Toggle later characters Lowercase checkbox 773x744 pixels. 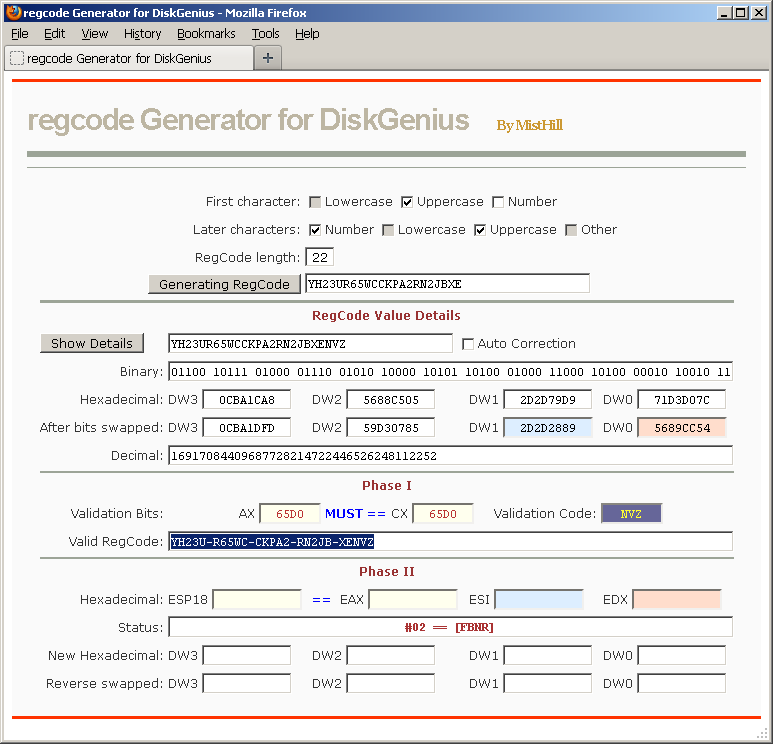(x=388, y=230)
